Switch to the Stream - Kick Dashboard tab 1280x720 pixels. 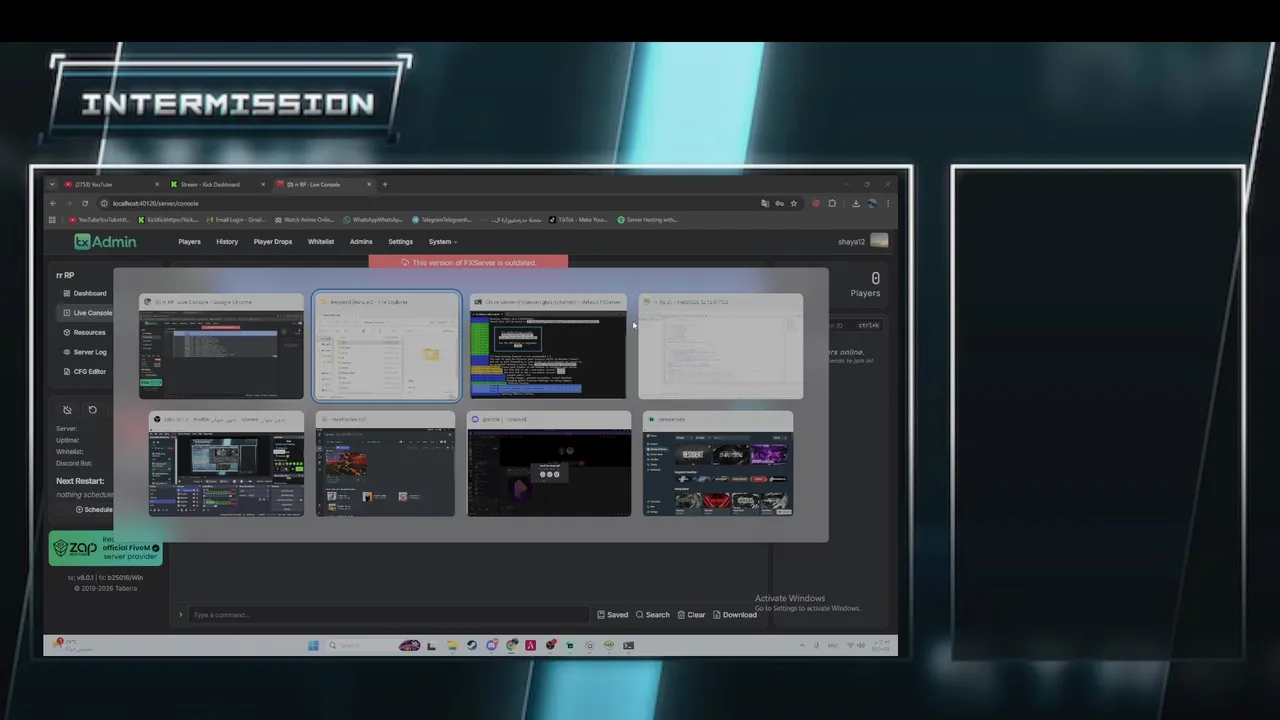pyautogui.click(x=217, y=184)
